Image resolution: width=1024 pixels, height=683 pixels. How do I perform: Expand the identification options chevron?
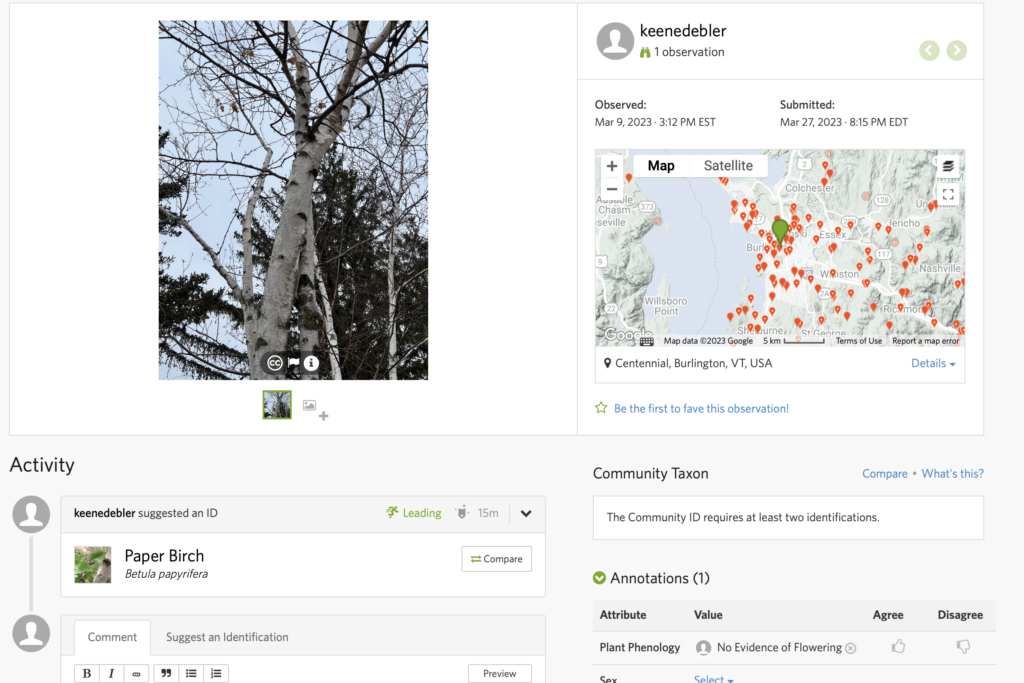tap(526, 513)
